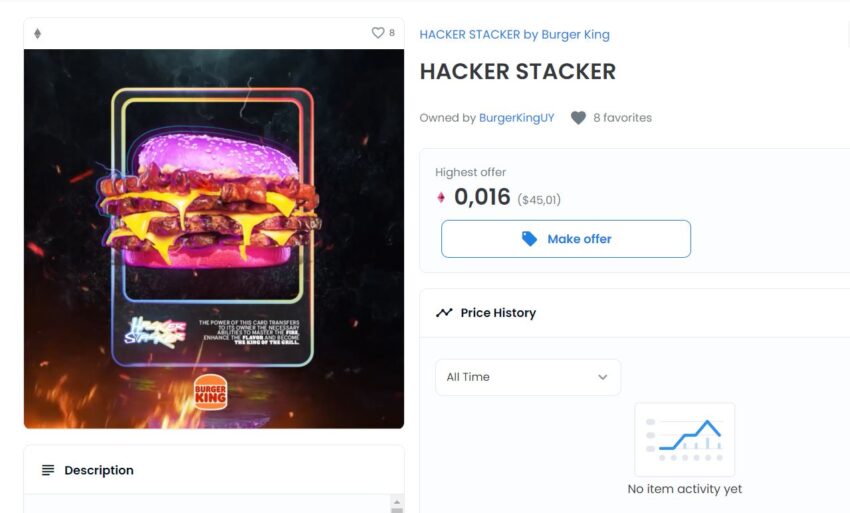Click the Make offer button

tap(566, 239)
